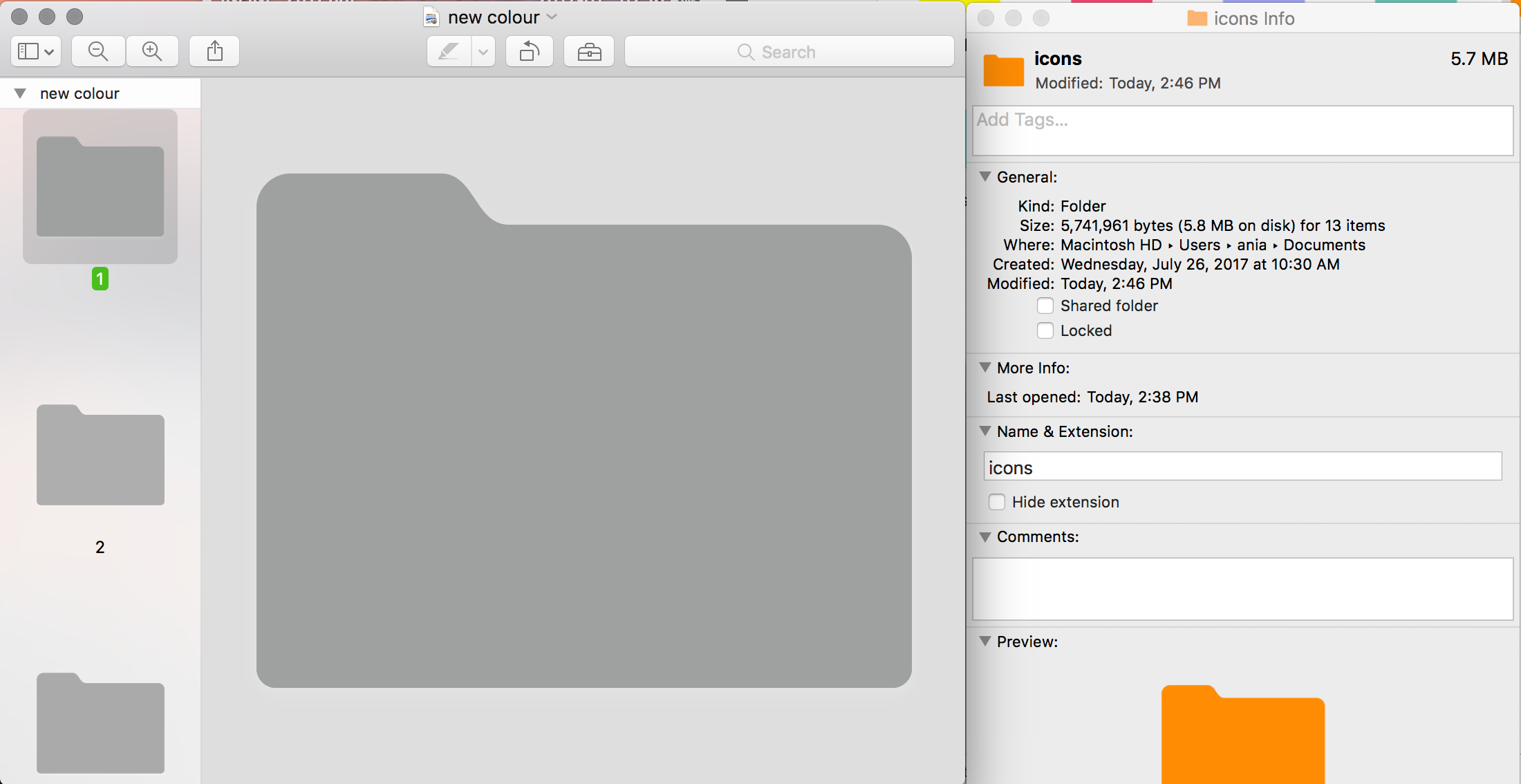Collapse the Preview section
The image size is (1521, 784).
pos(985,642)
